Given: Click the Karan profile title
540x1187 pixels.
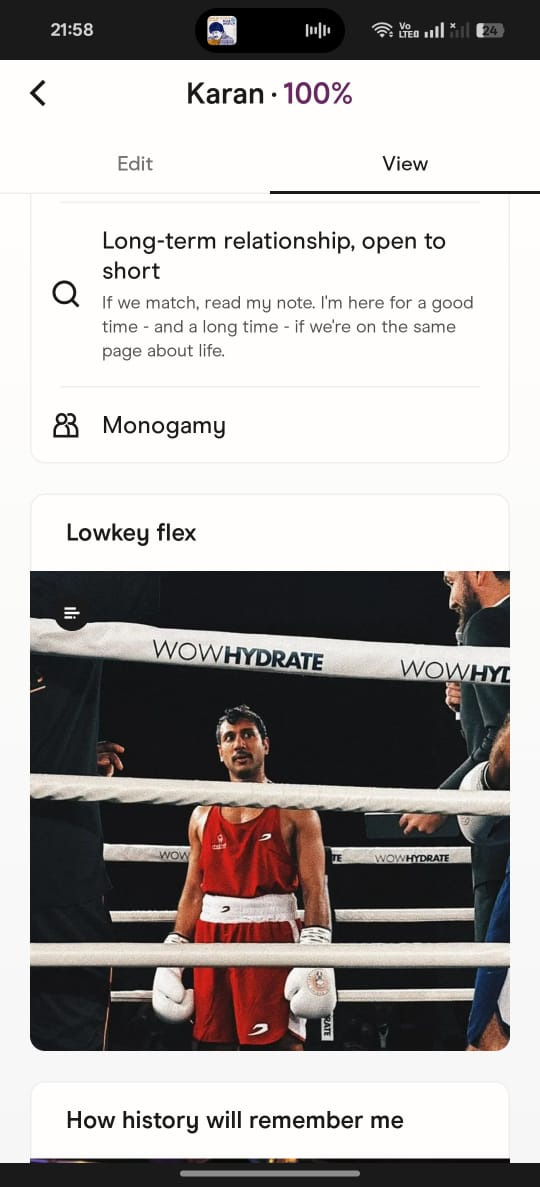Looking at the screenshot, I should (226, 94).
